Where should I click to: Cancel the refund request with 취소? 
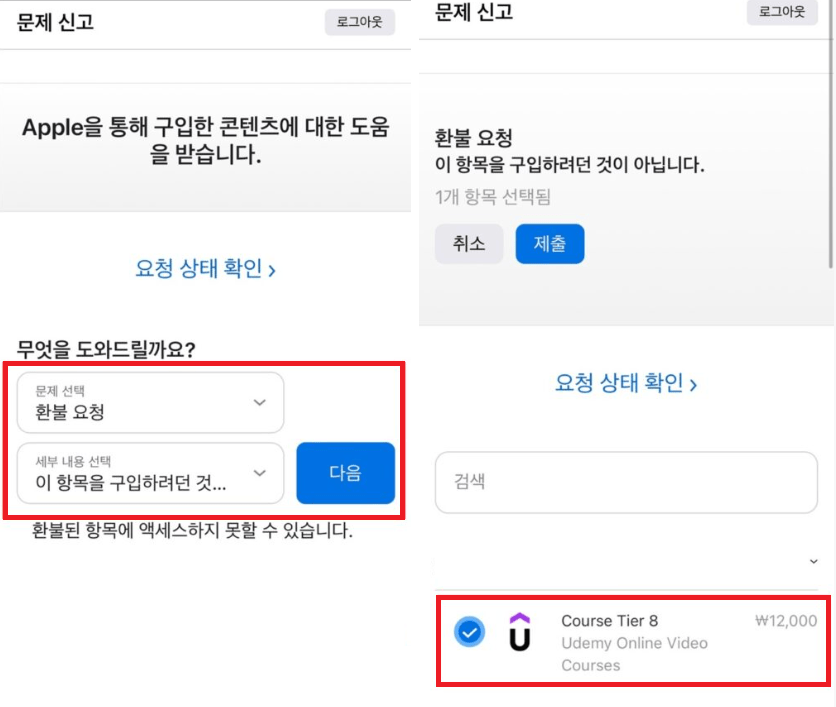click(x=469, y=244)
